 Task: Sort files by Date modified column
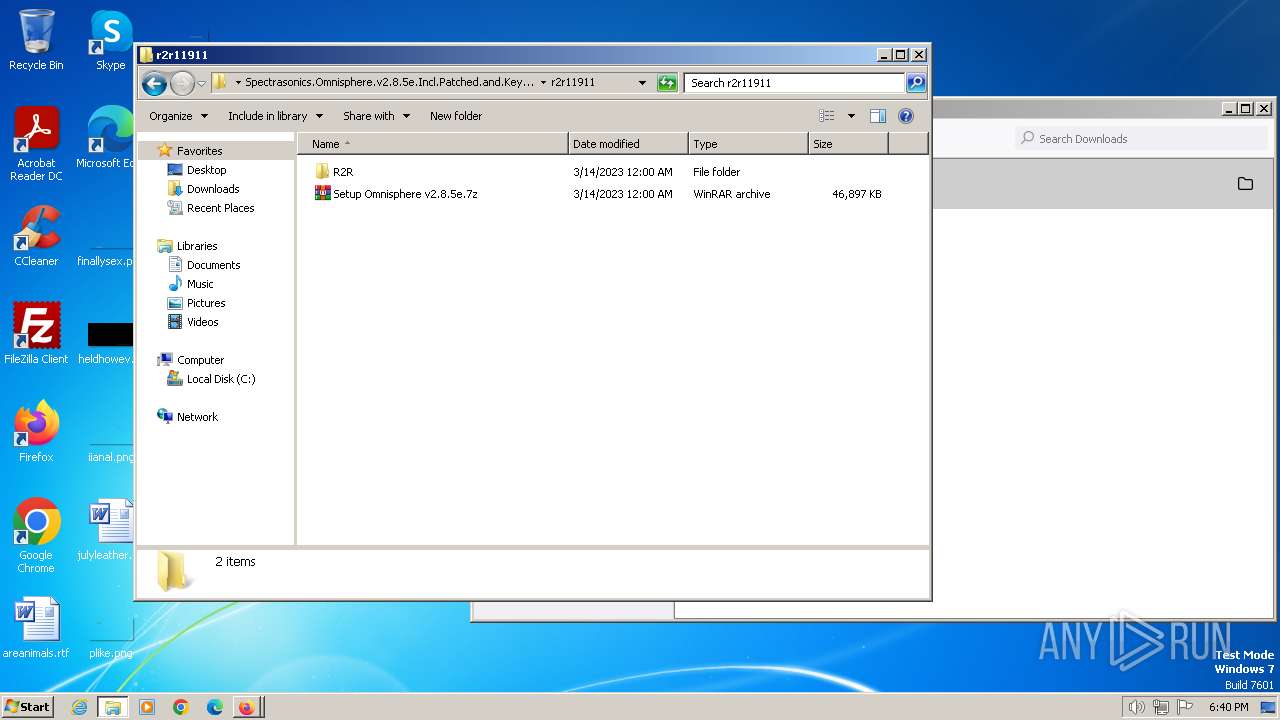tap(628, 144)
